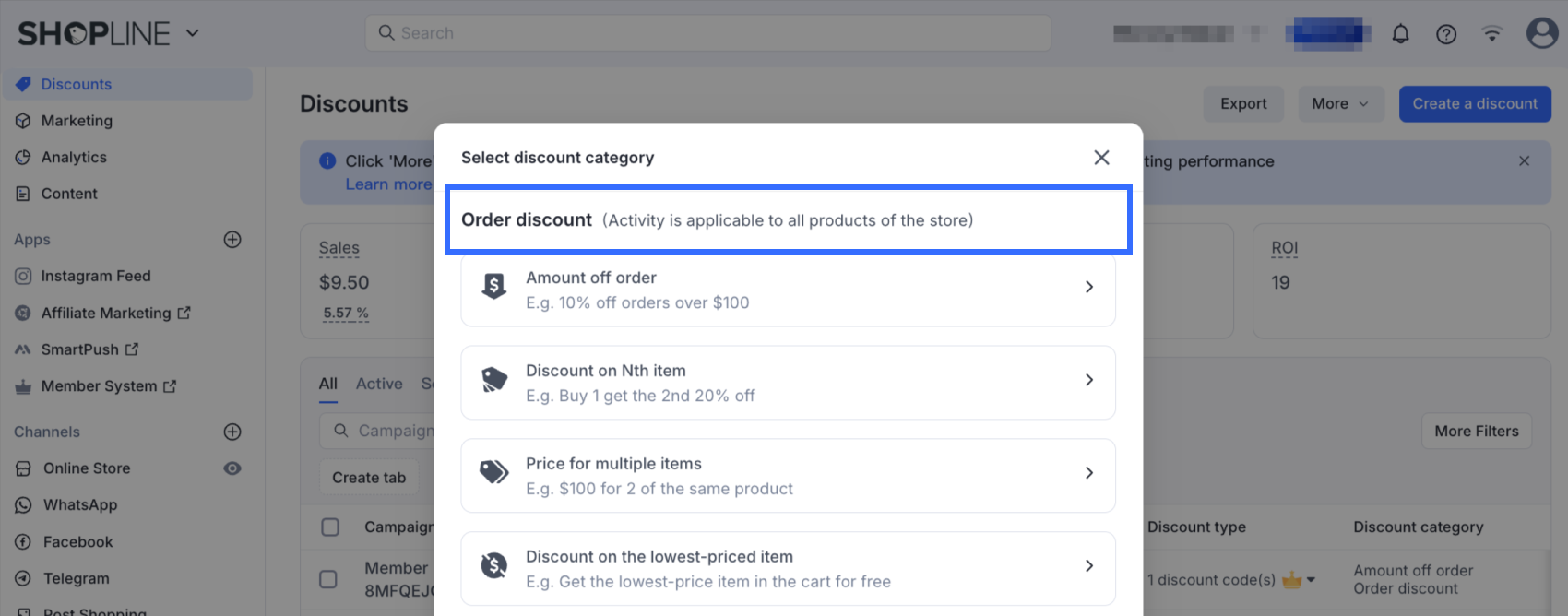This screenshot has height=616, width=1568.
Task: Click the Create a discount button
Action: click(x=1474, y=104)
